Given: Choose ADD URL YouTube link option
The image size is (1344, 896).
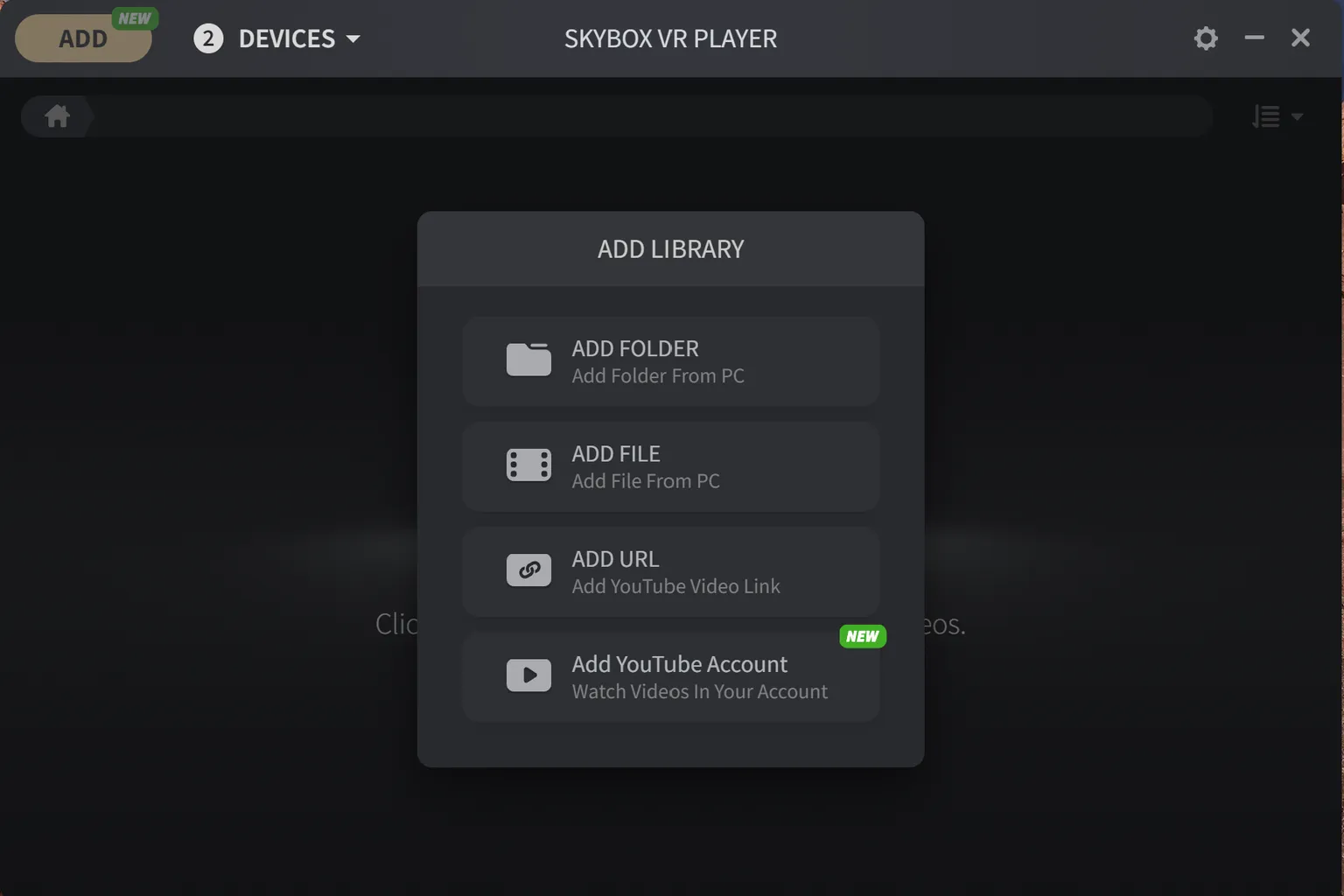Looking at the screenshot, I should tap(671, 571).
